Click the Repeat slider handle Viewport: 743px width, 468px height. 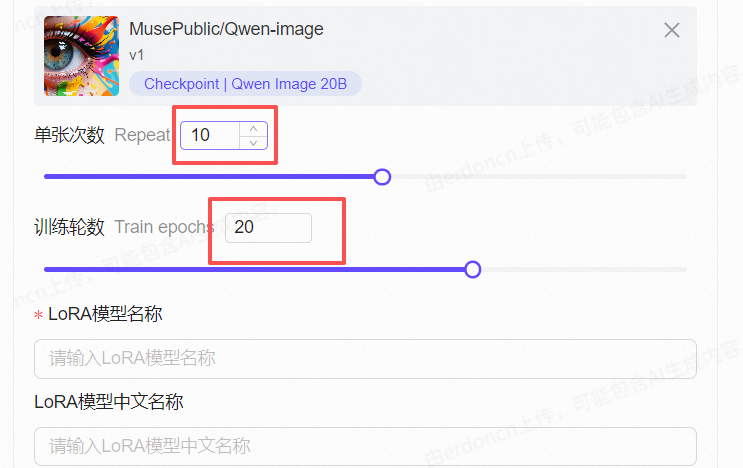click(382, 177)
